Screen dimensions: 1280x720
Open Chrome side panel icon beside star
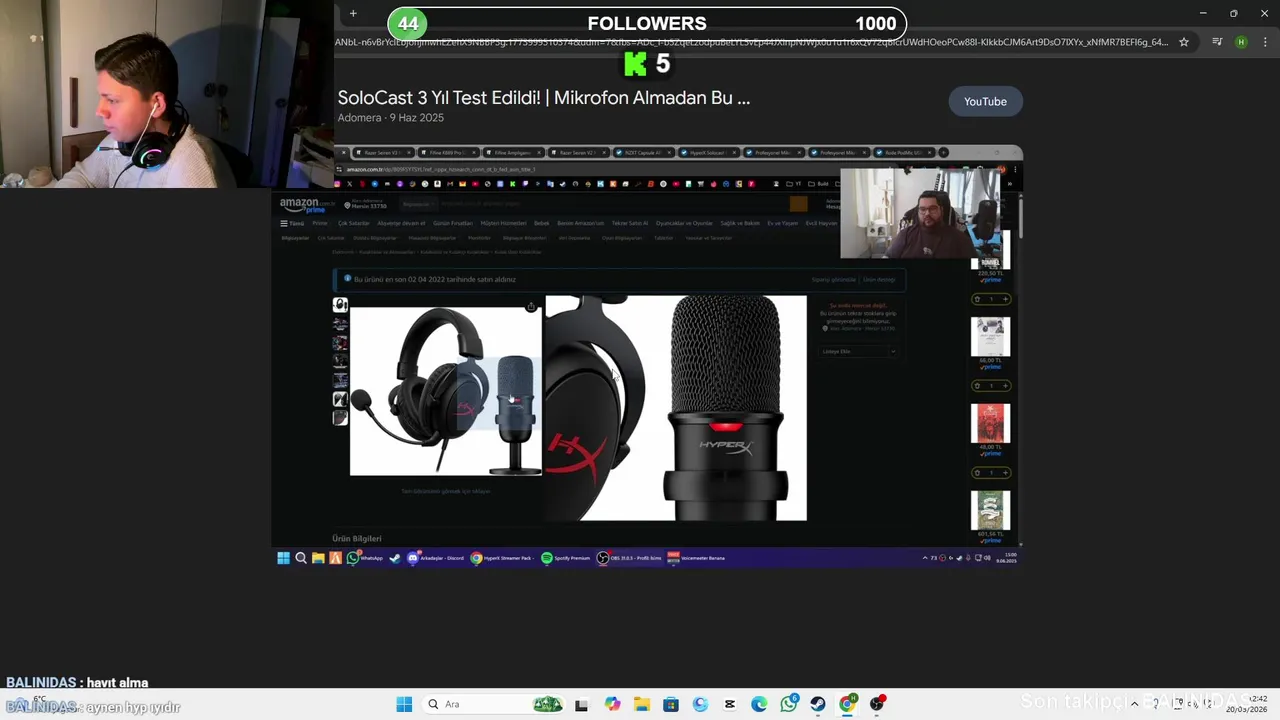pyautogui.click(x=1217, y=42)
